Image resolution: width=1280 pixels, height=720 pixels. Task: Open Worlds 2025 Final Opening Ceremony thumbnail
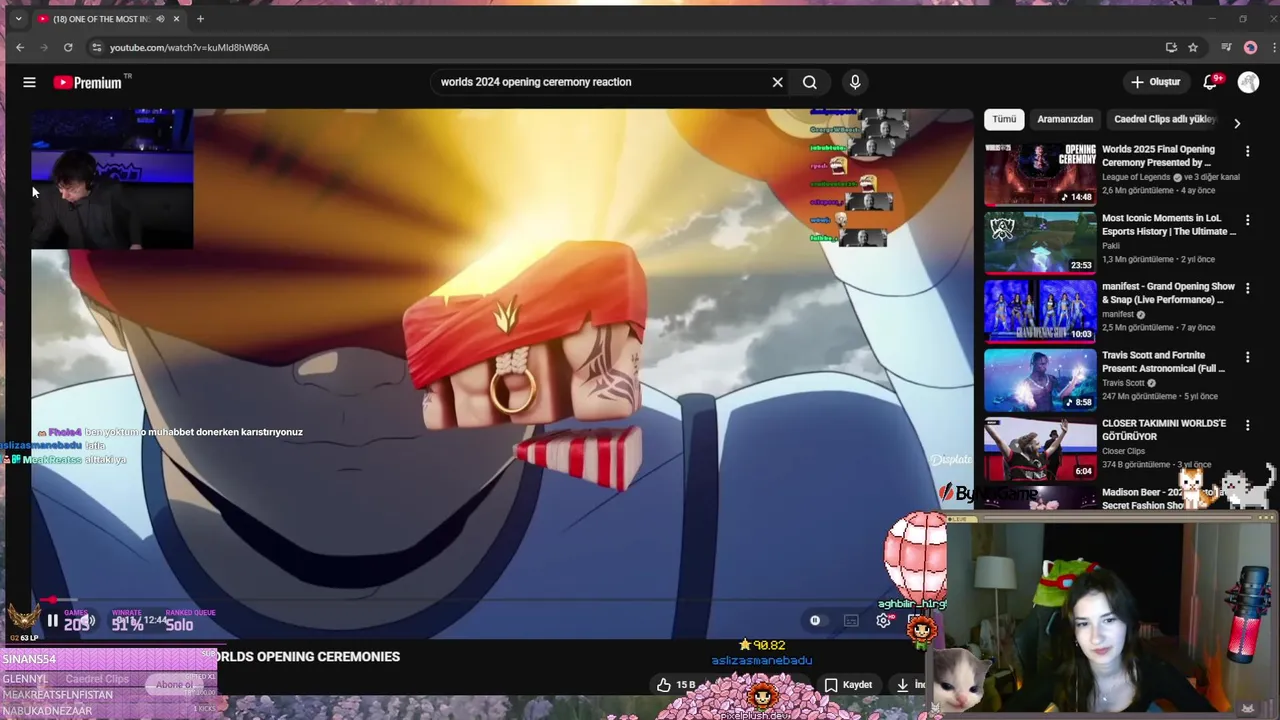click(1040, 174)
